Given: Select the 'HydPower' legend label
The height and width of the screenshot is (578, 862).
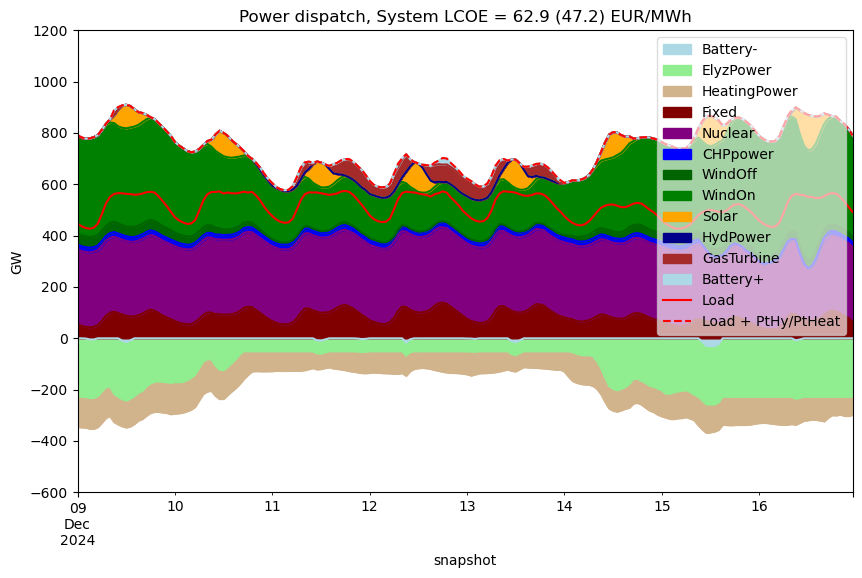Looking at the screenshot, I should (736, 238).
